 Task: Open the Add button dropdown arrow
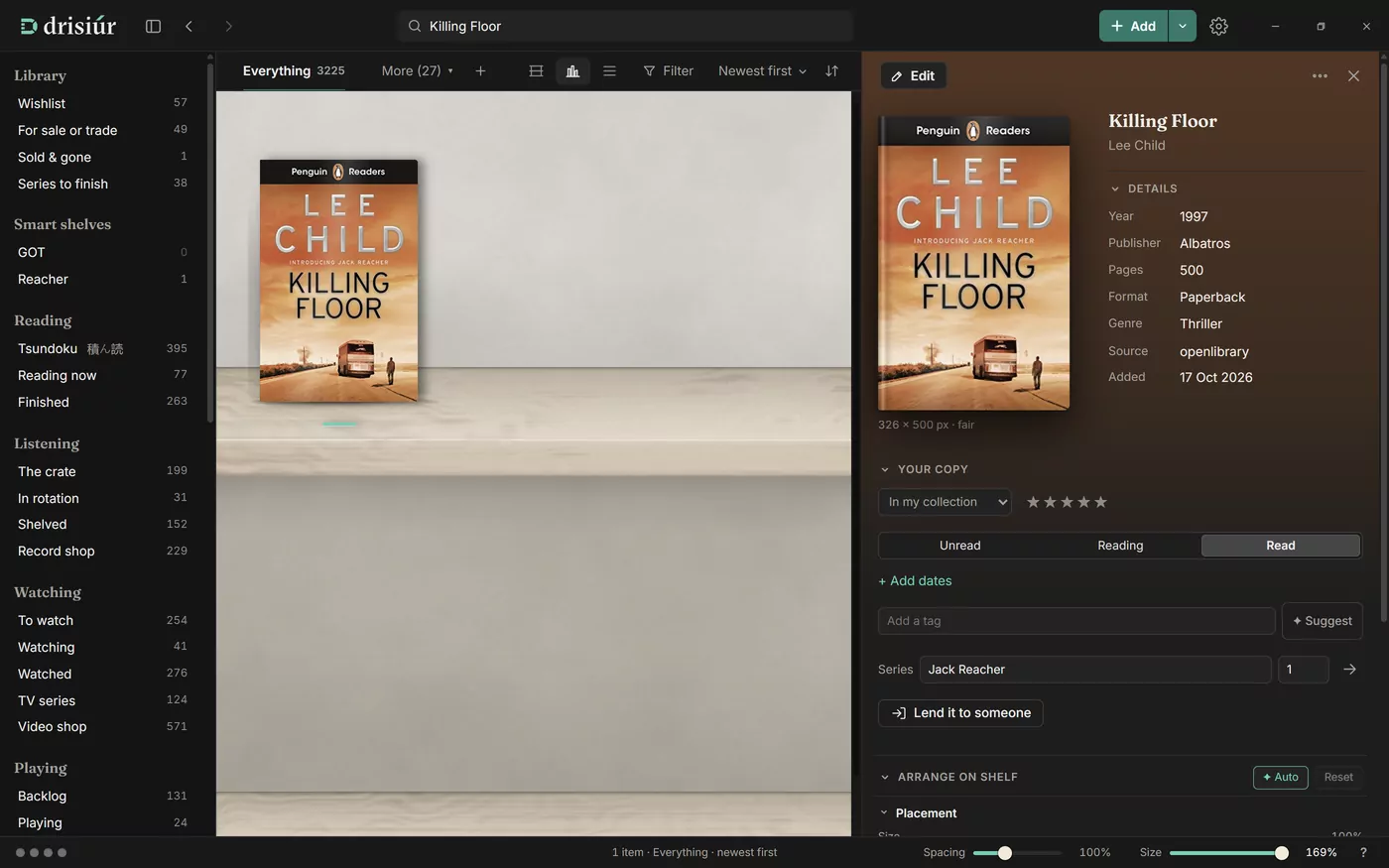coord(1182,26)
